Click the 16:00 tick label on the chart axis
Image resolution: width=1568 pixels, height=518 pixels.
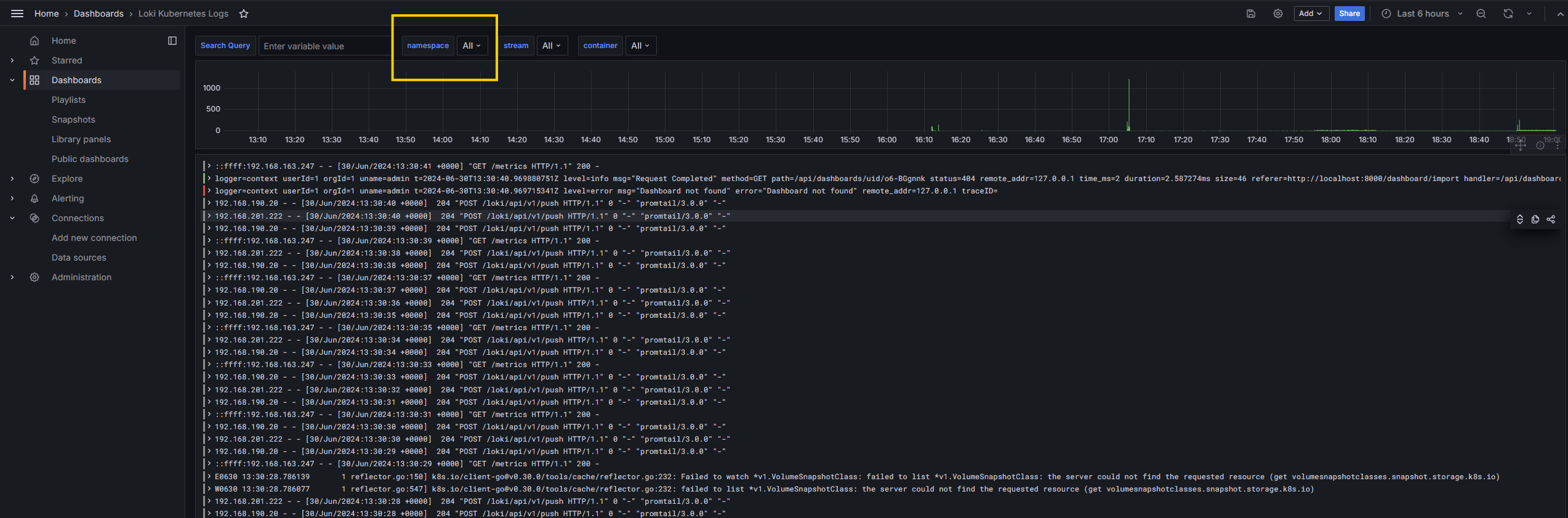point(887,140)
